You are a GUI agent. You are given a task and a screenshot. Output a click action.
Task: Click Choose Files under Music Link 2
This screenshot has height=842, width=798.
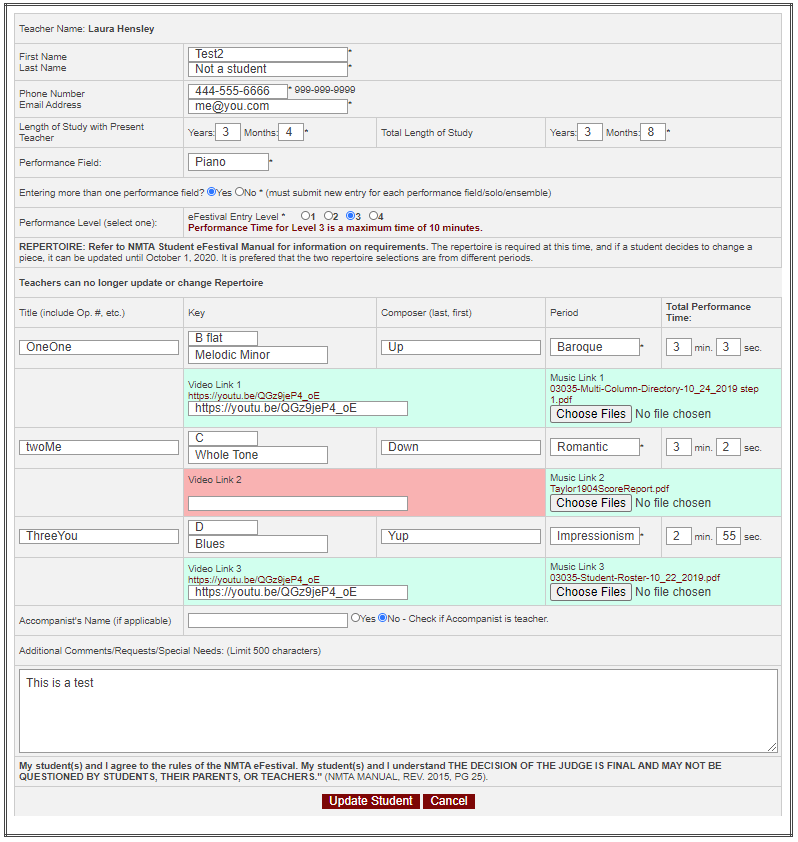point(591,503)
